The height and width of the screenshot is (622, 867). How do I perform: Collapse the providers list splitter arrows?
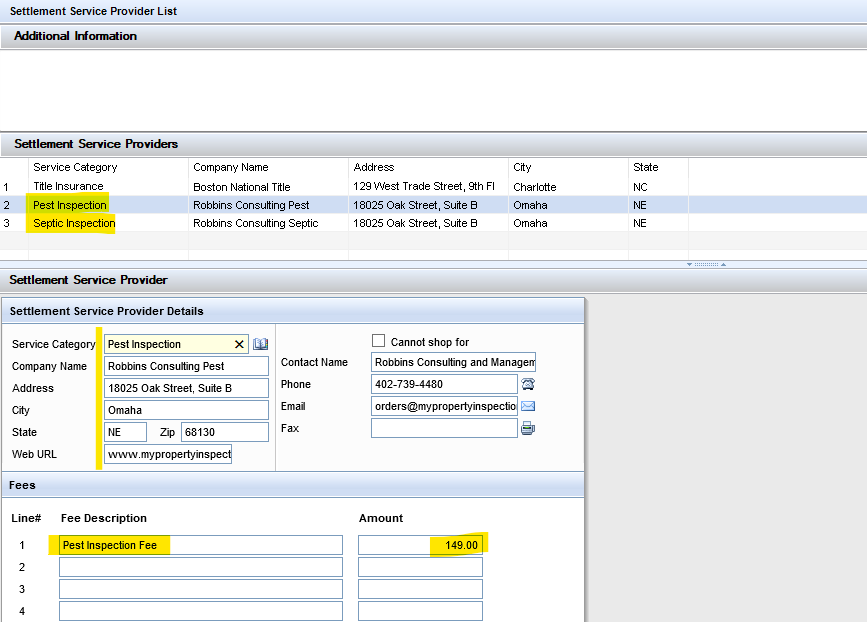[x=706, y=264]
